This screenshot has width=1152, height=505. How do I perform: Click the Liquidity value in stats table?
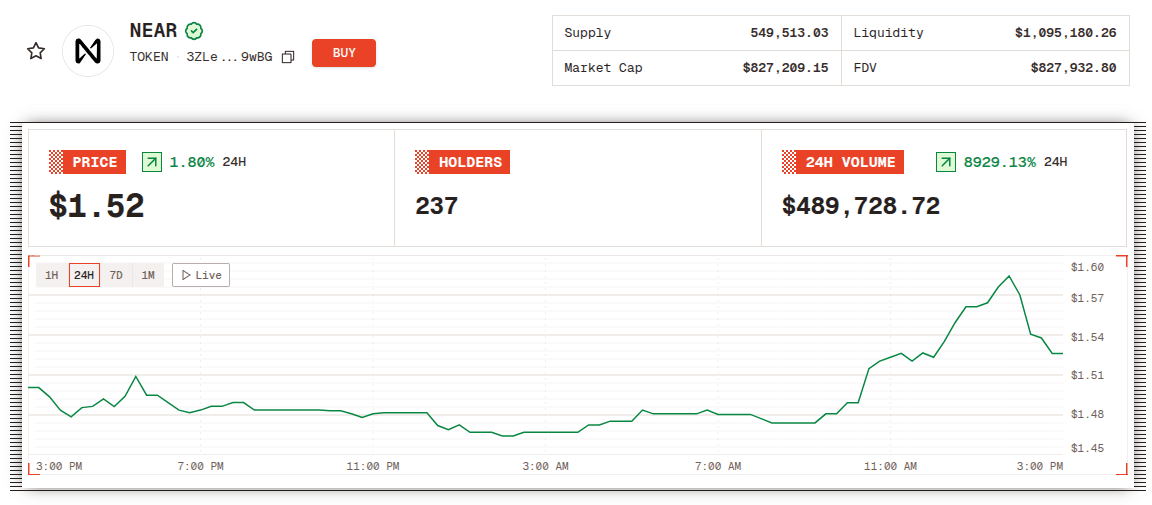(1065, 33)
